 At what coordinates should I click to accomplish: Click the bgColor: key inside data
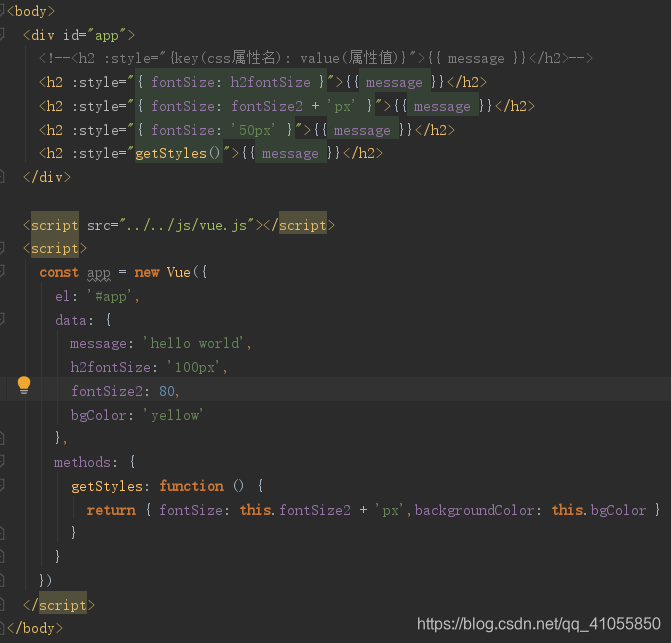(x=102, y=415)
